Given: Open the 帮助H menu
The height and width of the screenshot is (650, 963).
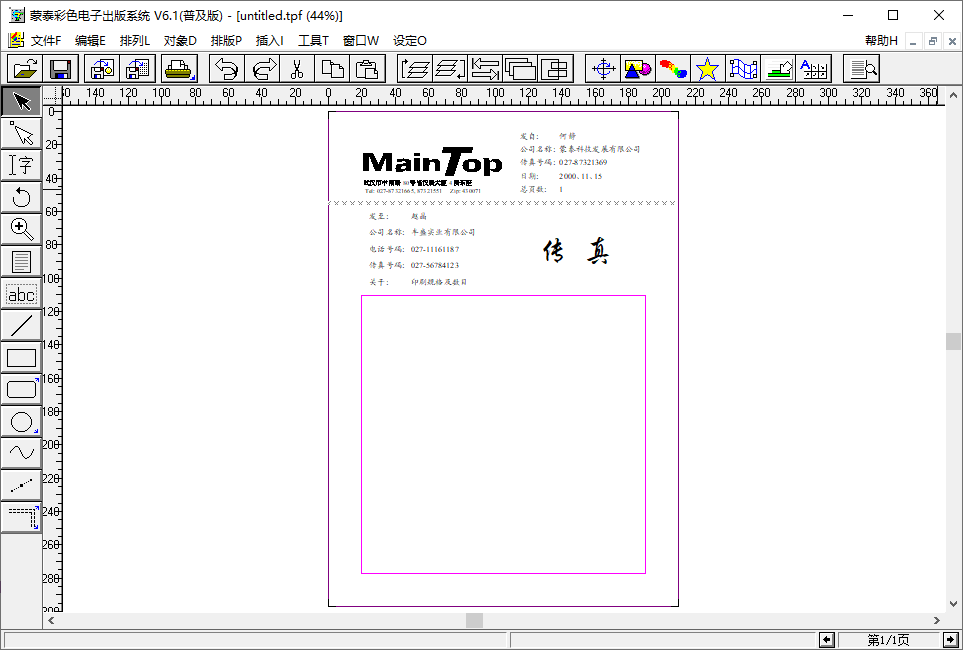Looking at the screenshot, I should 881,41.
